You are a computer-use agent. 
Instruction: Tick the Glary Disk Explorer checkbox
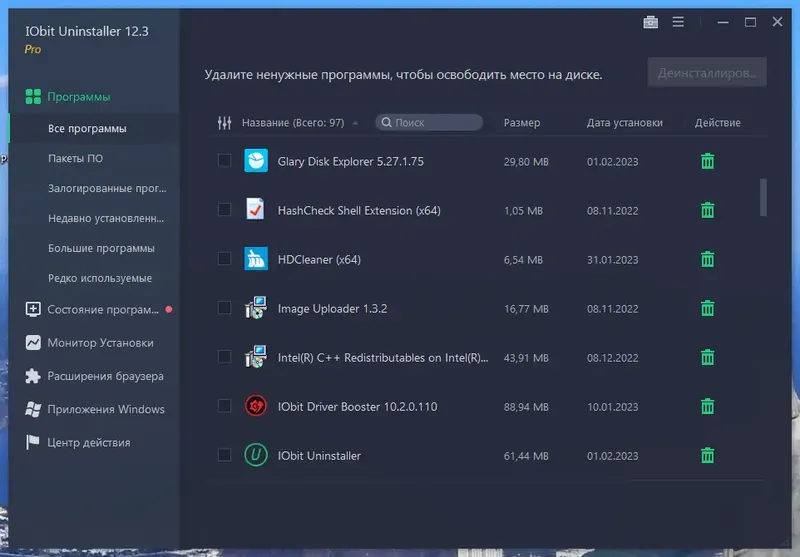tap(224, 161)
